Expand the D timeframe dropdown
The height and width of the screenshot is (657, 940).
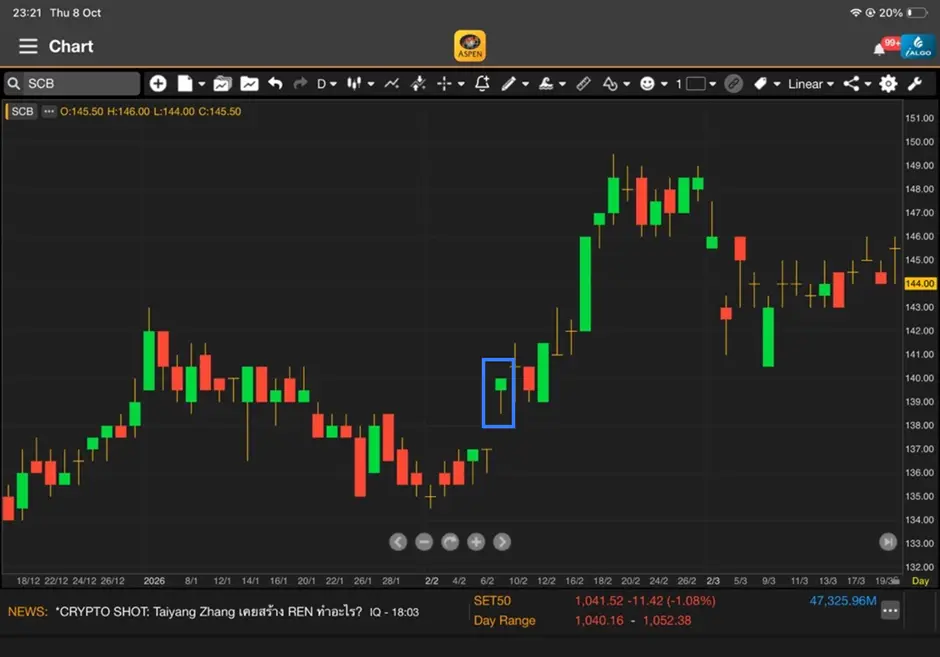[327, 83]
